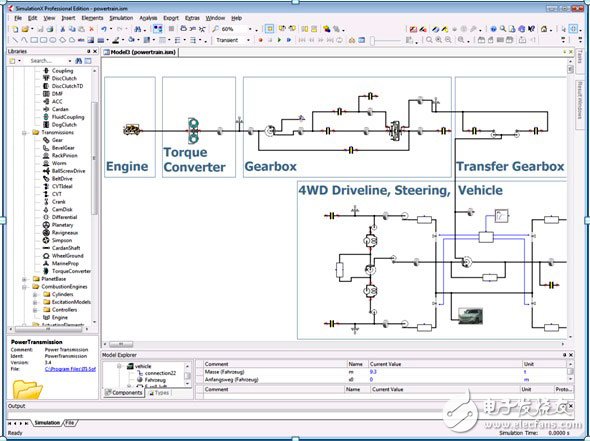Image resolution: width=590 pixels, height=441 pixels.
Task: Start simulation with the green play icon
Action: click(279, 40)
